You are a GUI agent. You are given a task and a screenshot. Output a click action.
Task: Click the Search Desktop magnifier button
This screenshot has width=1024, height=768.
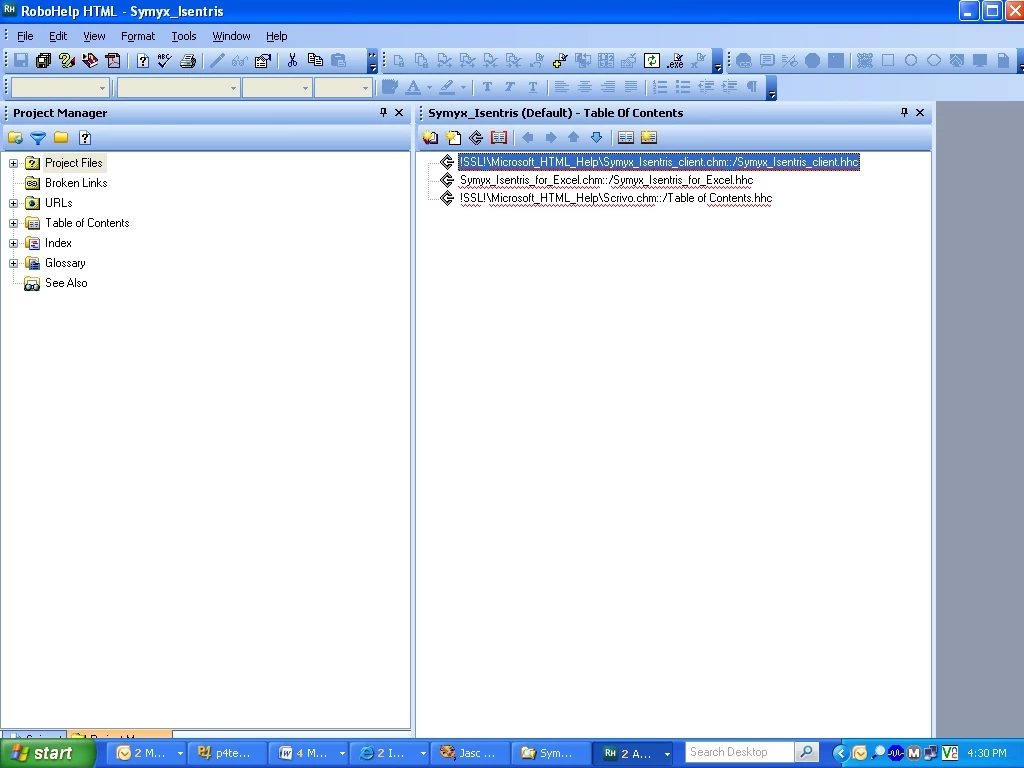pyautogui.click(x=806, y=752)
